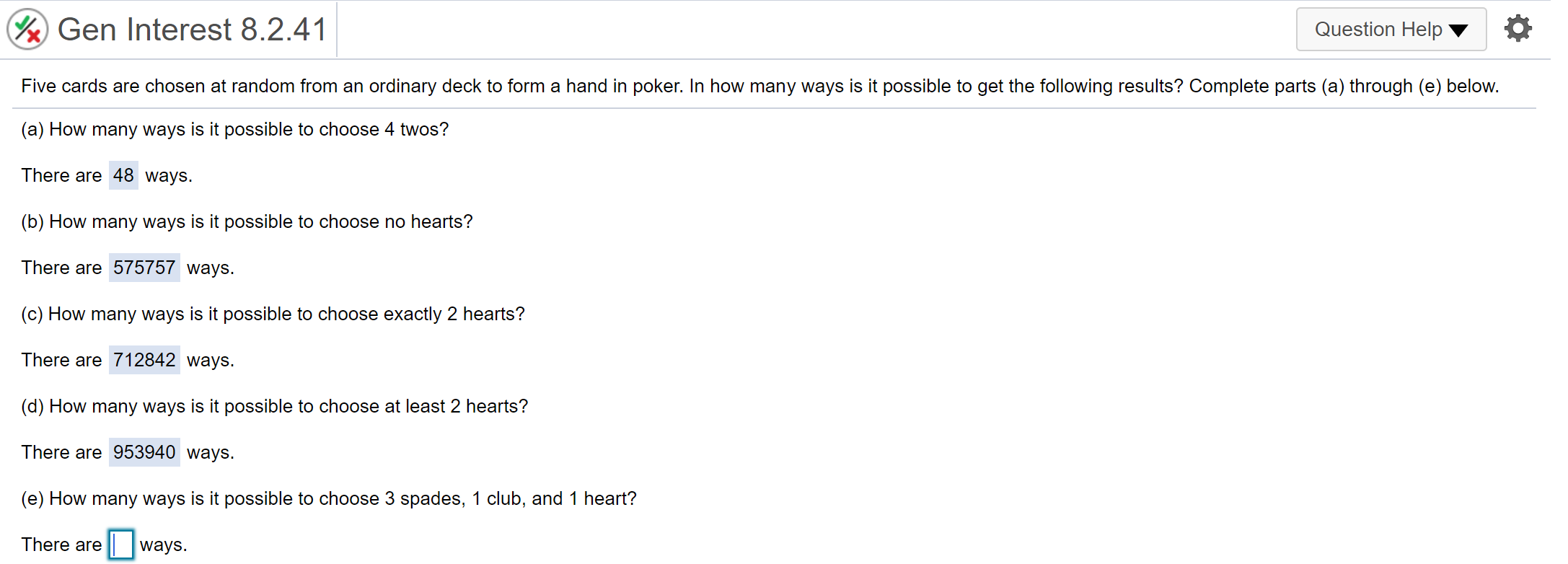
Task: Select the answer box containing 575757
Action: tap(144, 268)
